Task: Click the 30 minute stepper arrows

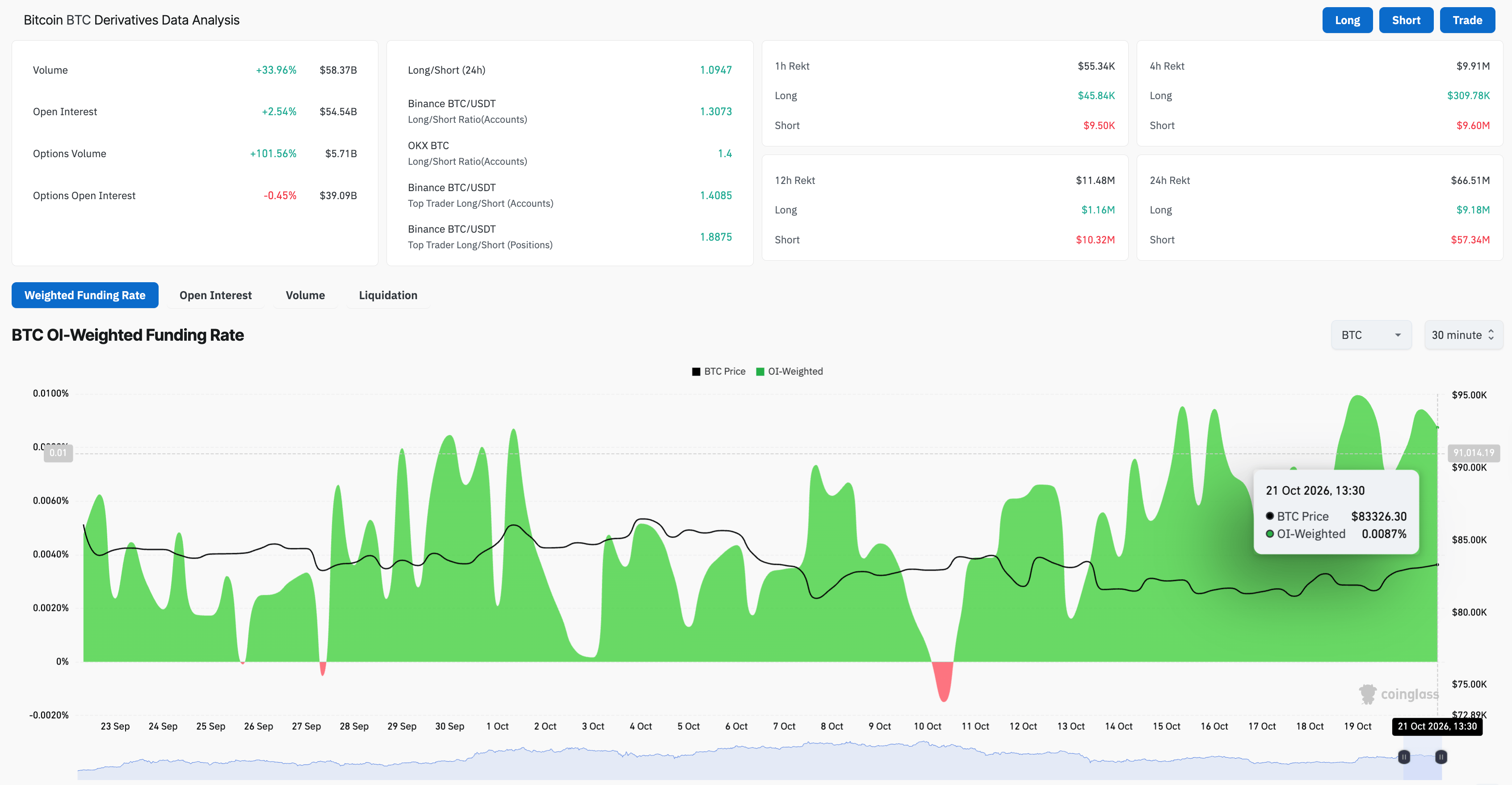Action: click(x=1491, y=335)
